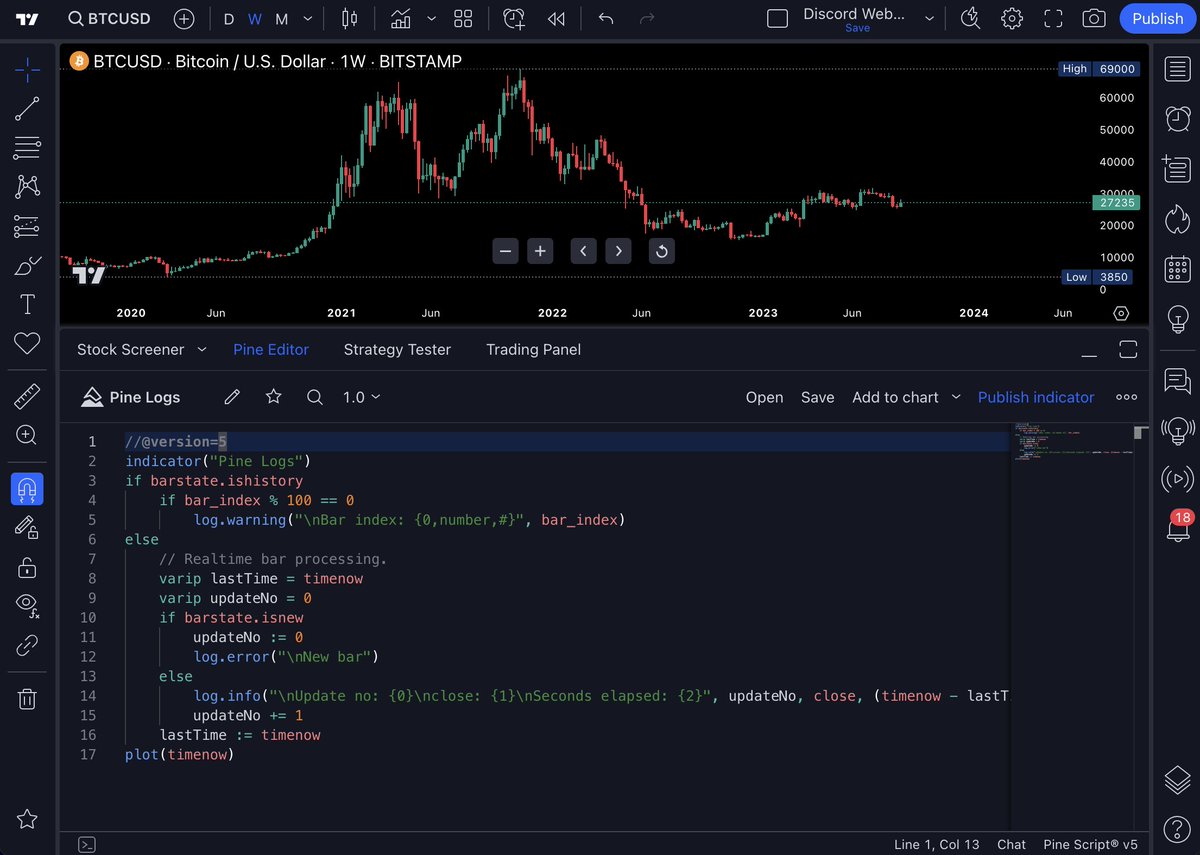
Task: Expand the arrow beside the Indicators icon
Action: 431,19
